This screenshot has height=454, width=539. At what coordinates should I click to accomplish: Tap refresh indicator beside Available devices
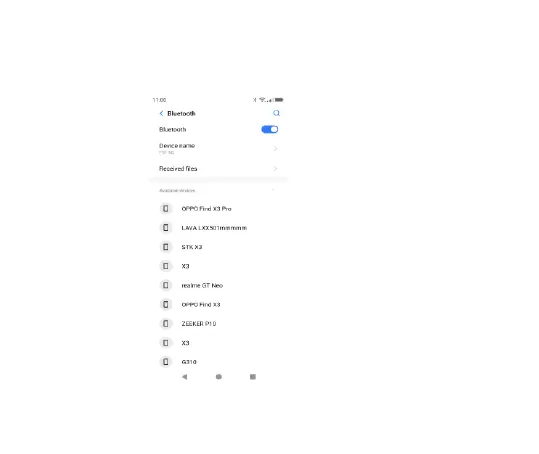[273, 190]
